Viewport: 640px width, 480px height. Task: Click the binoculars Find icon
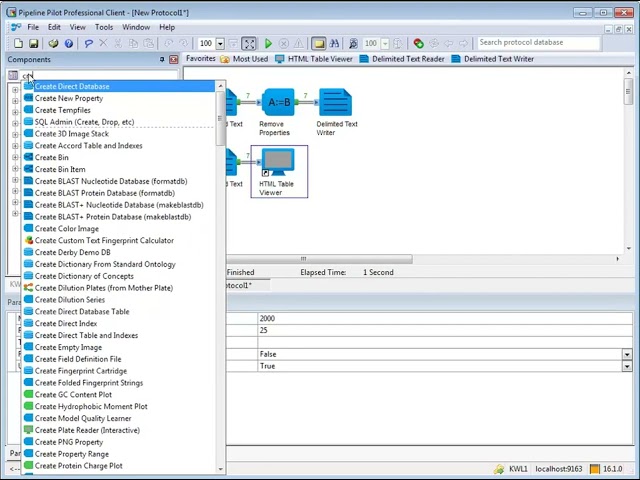point(334,43)
